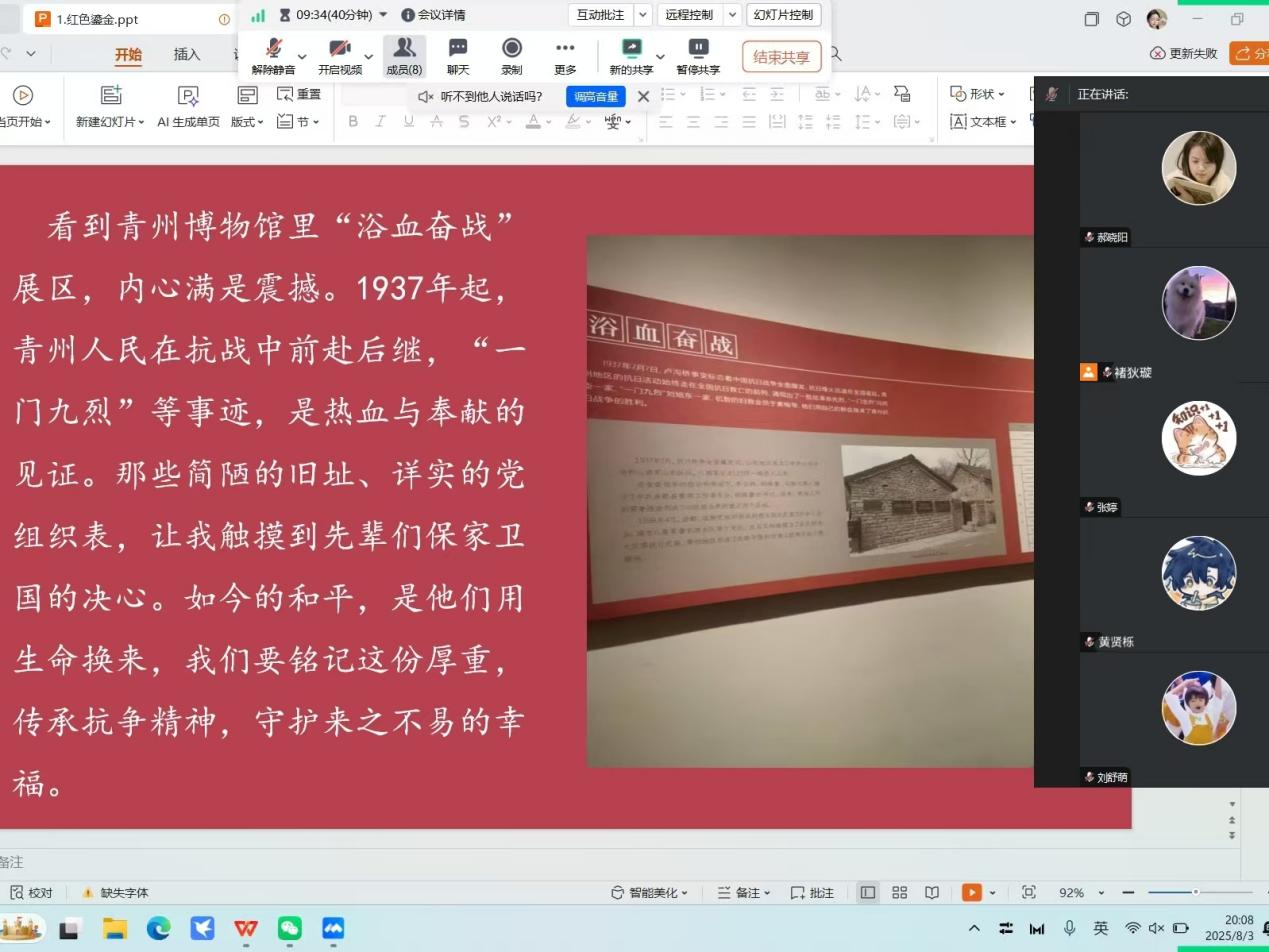Open Tencent Meeting from the taskbar
Viewport: 1269px width, 952px height.
pyautogui.click(x=333, y=929)
